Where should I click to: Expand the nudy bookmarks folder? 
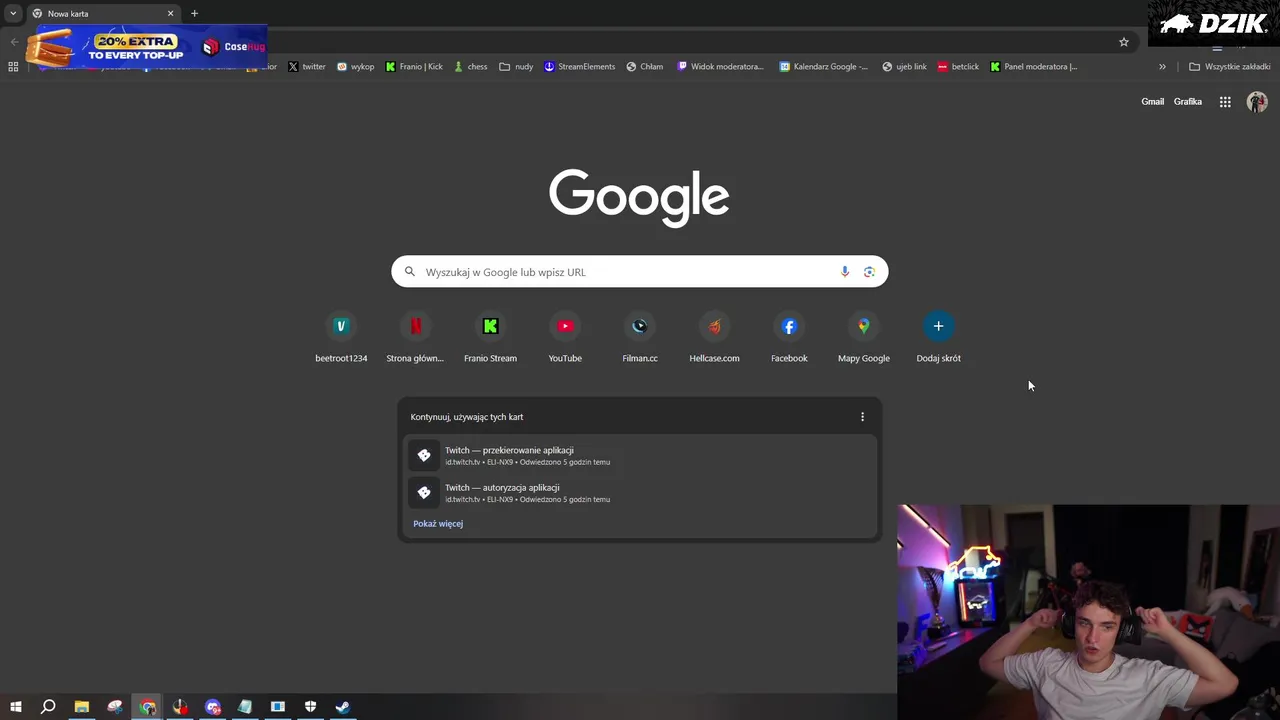point(516,67)
